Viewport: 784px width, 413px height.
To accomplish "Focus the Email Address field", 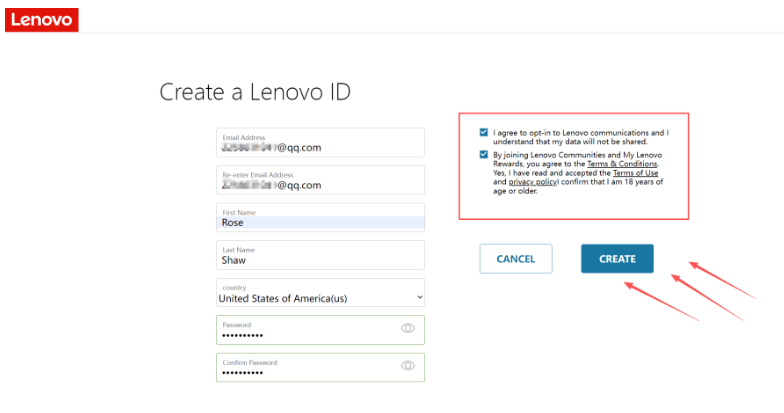I will [320, 142].
